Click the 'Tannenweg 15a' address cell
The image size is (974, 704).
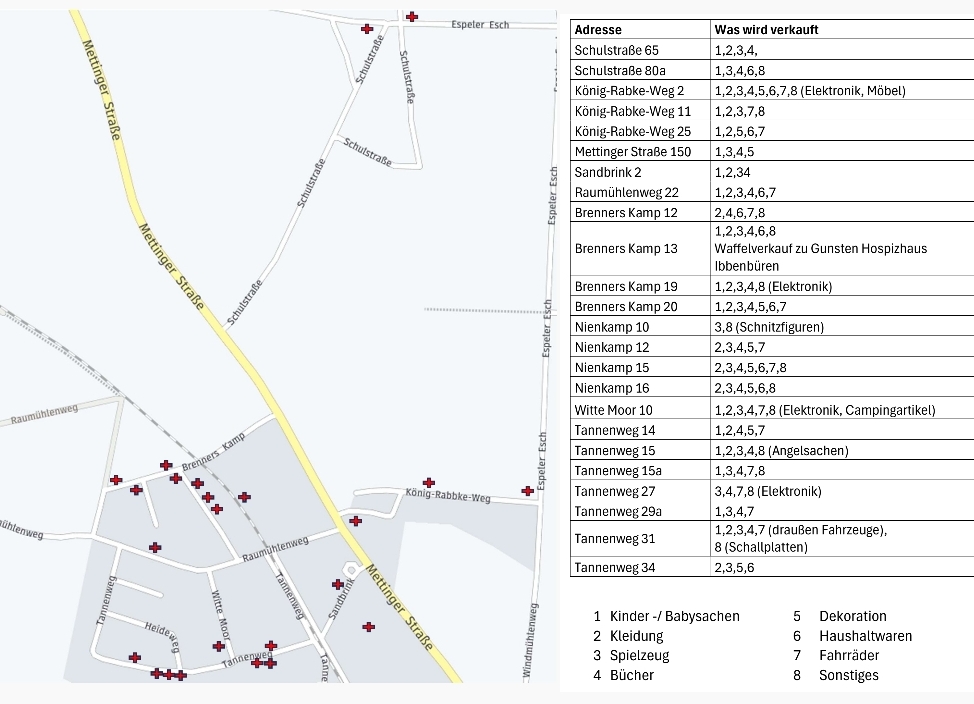640,471
